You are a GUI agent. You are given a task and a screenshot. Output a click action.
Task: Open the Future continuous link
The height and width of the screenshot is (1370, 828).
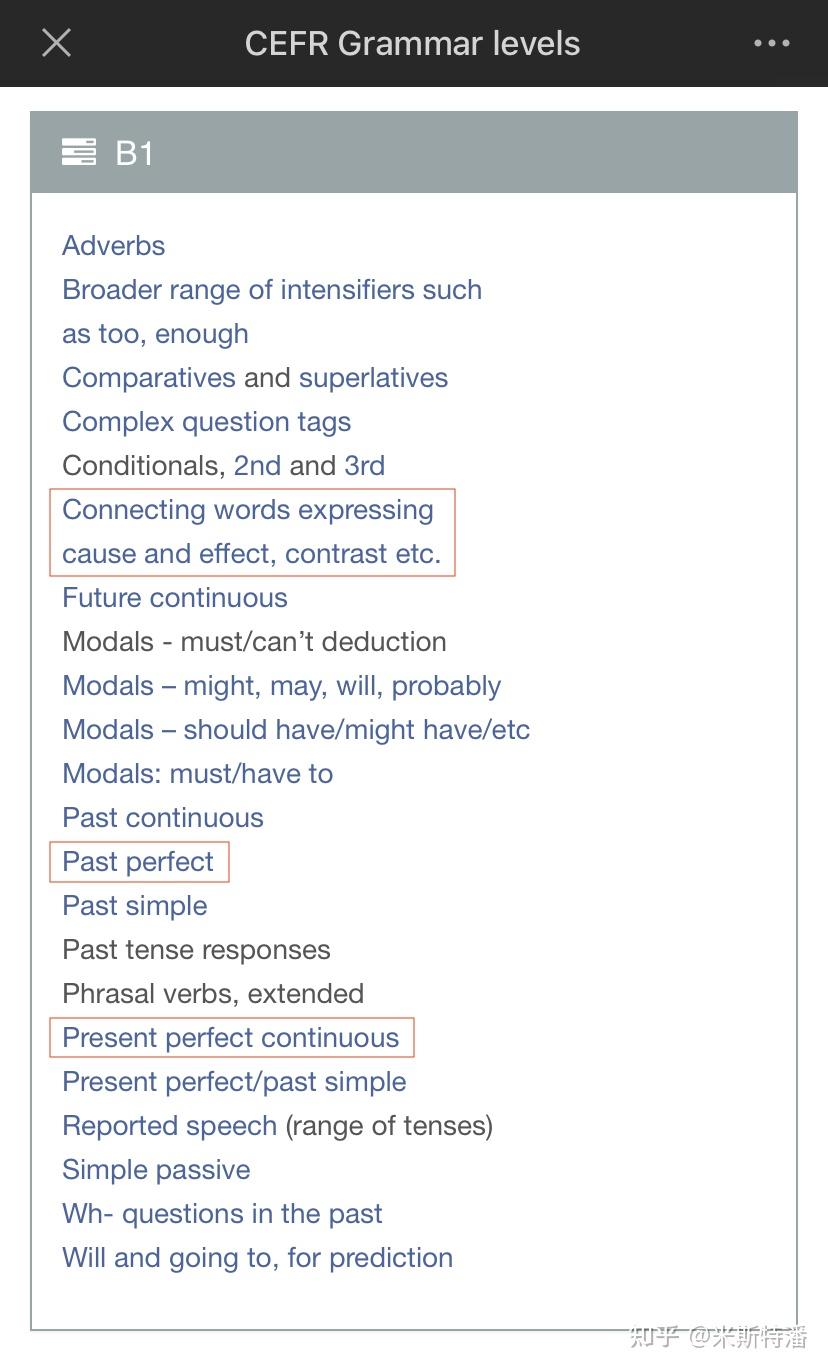click(175, 598)
